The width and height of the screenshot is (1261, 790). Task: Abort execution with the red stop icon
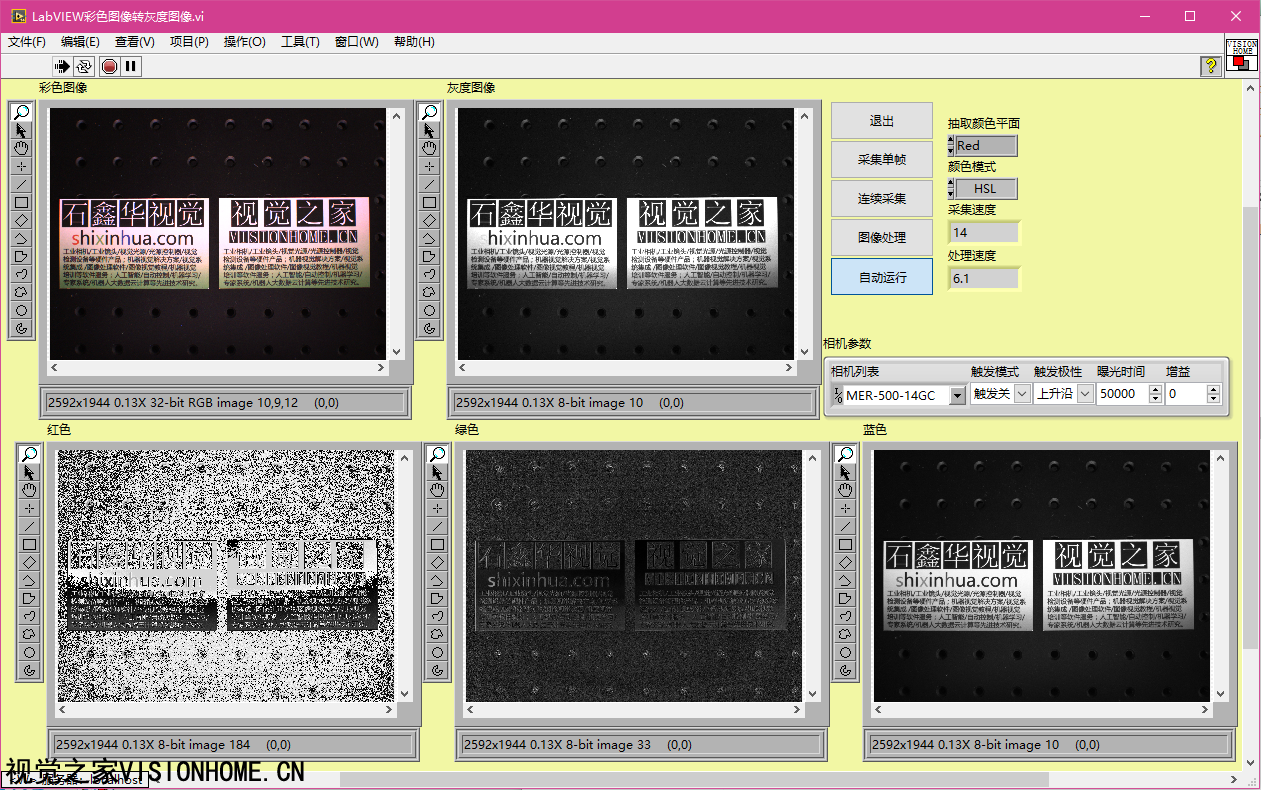pyautogui.click(x=109, y=66)
